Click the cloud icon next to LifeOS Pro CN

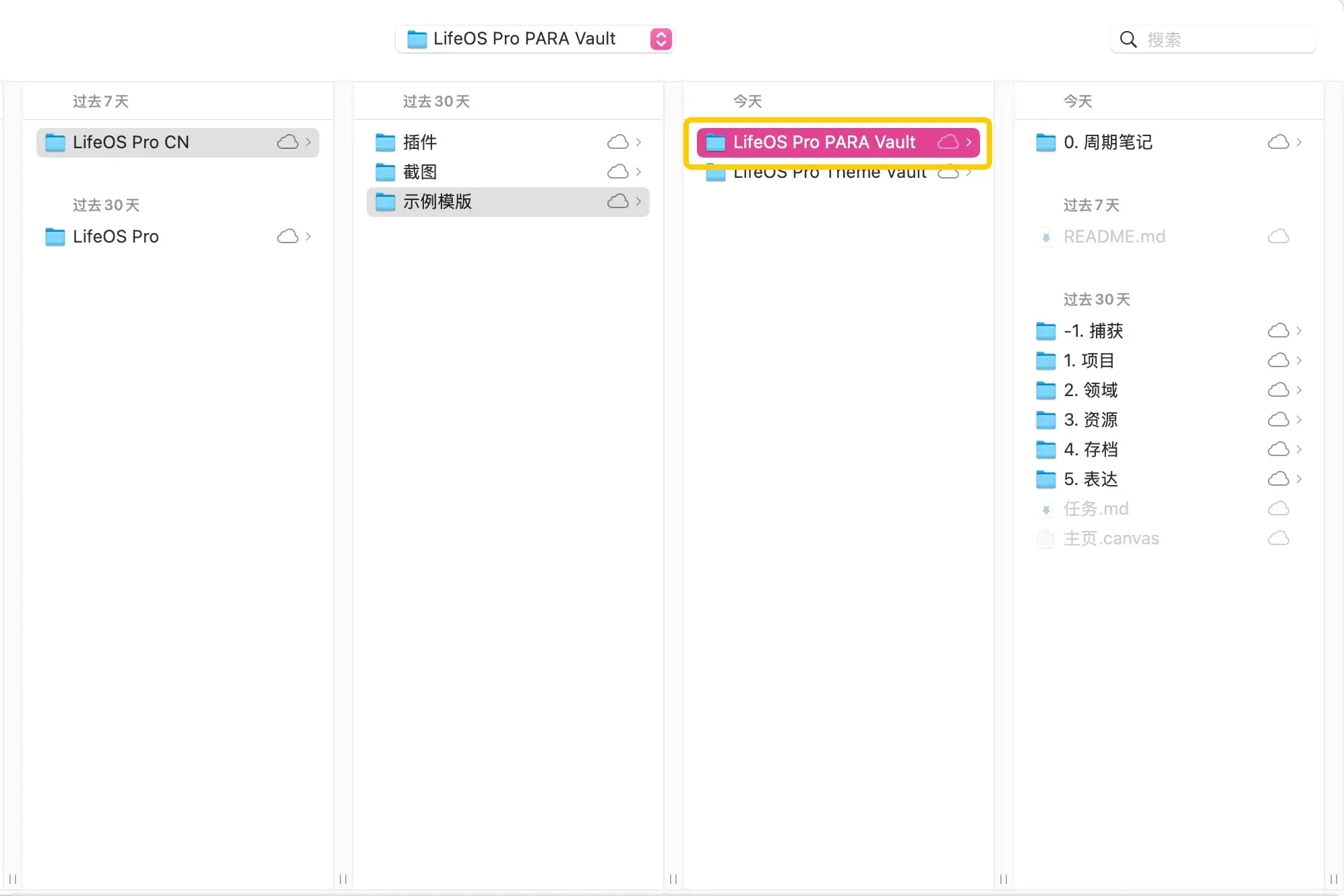pyautogui.click(x=288, y=142)
